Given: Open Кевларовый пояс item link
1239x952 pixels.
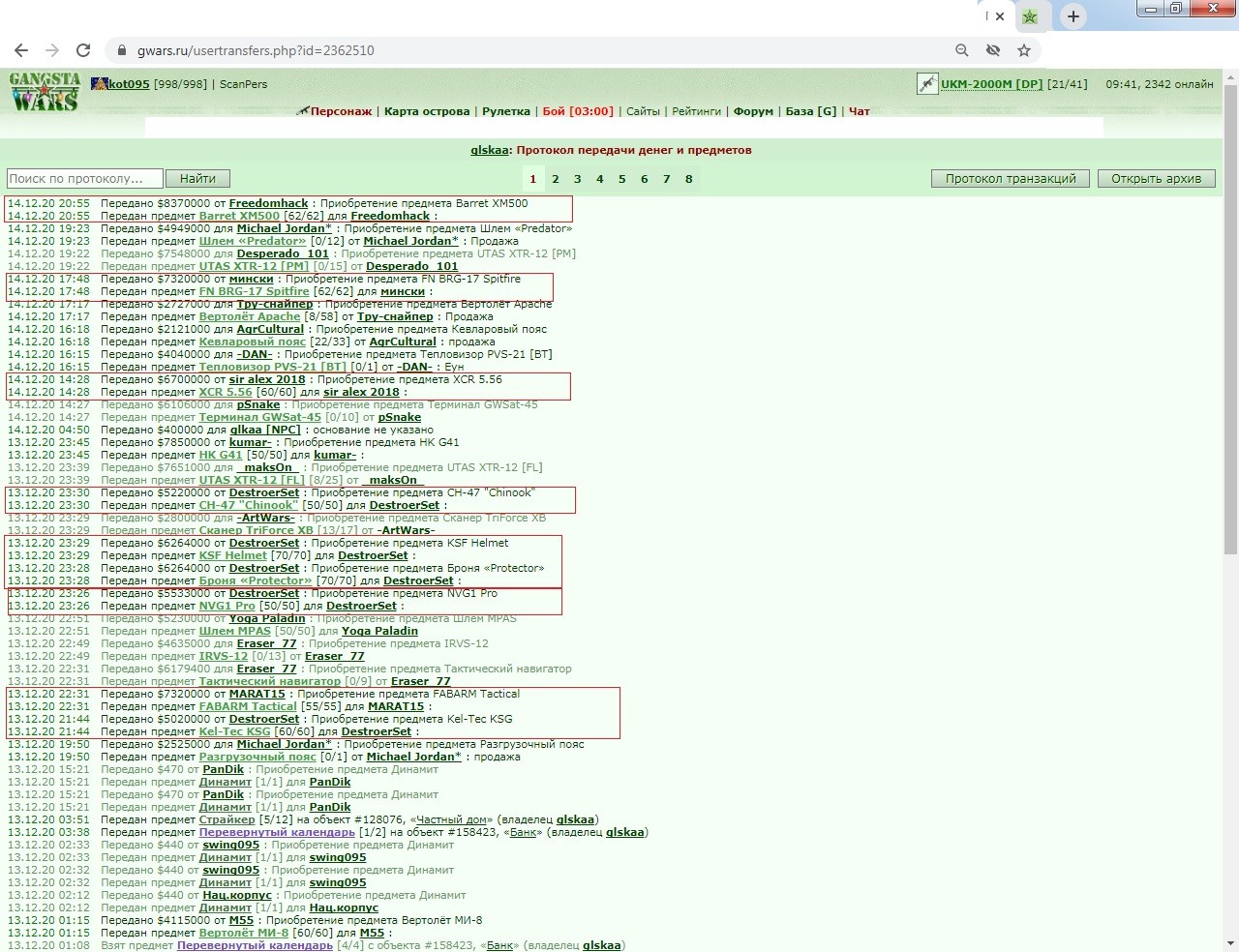Looking at the screenshot, I should click(x=253, y=342).
